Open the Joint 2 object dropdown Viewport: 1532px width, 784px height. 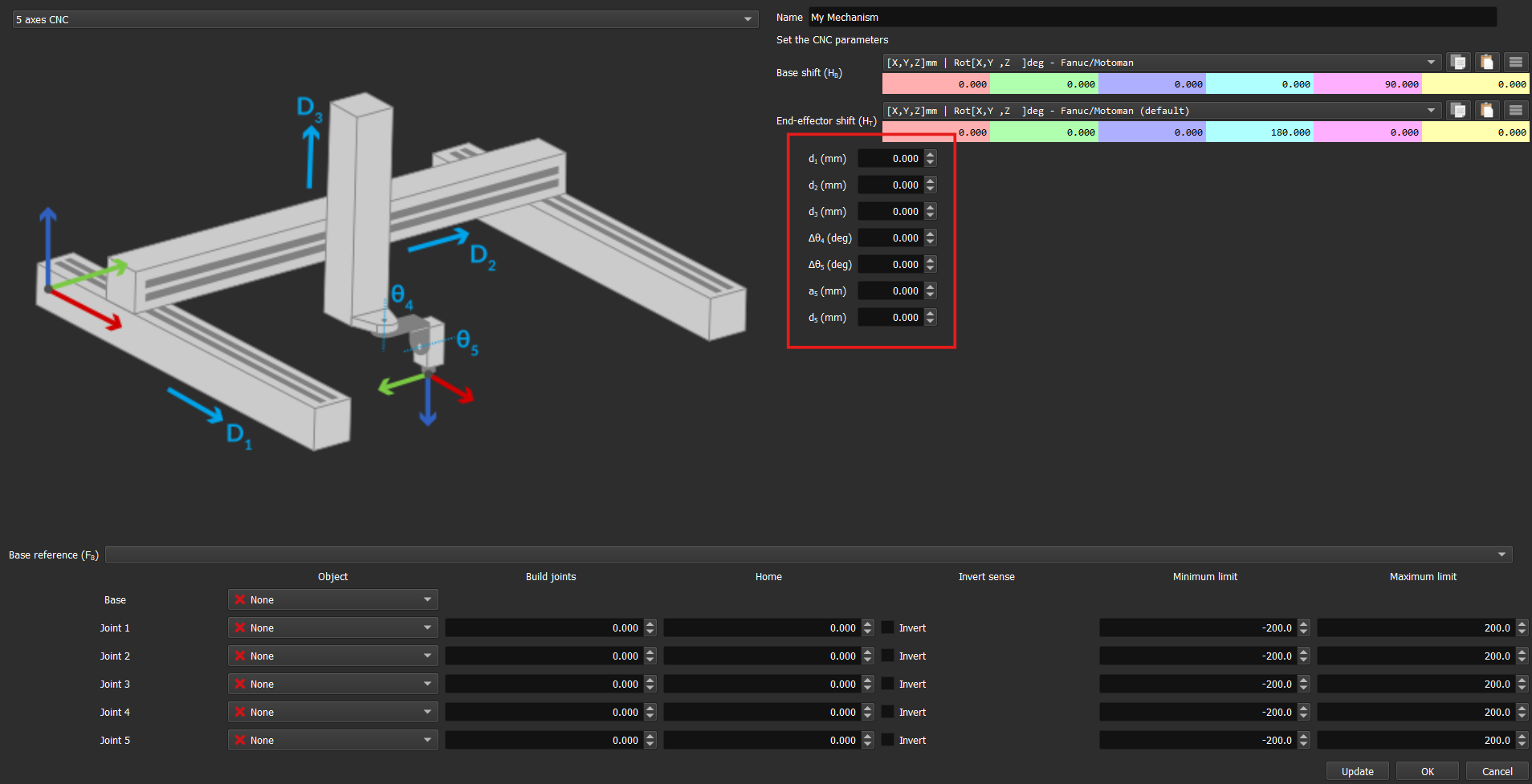[x=332, y=656]
